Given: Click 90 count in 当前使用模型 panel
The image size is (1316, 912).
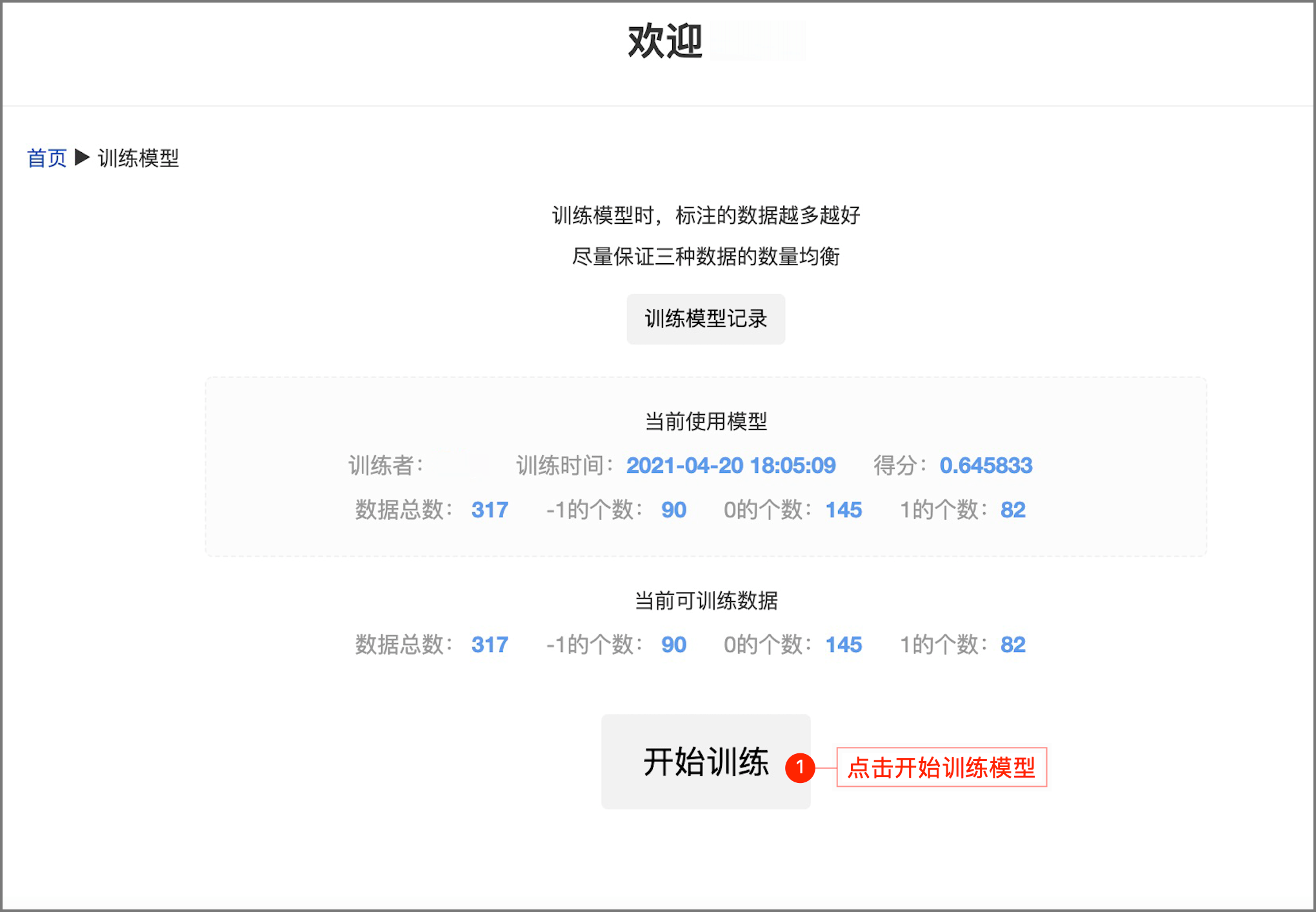Looking at the screenshot, I should (673, 510).
